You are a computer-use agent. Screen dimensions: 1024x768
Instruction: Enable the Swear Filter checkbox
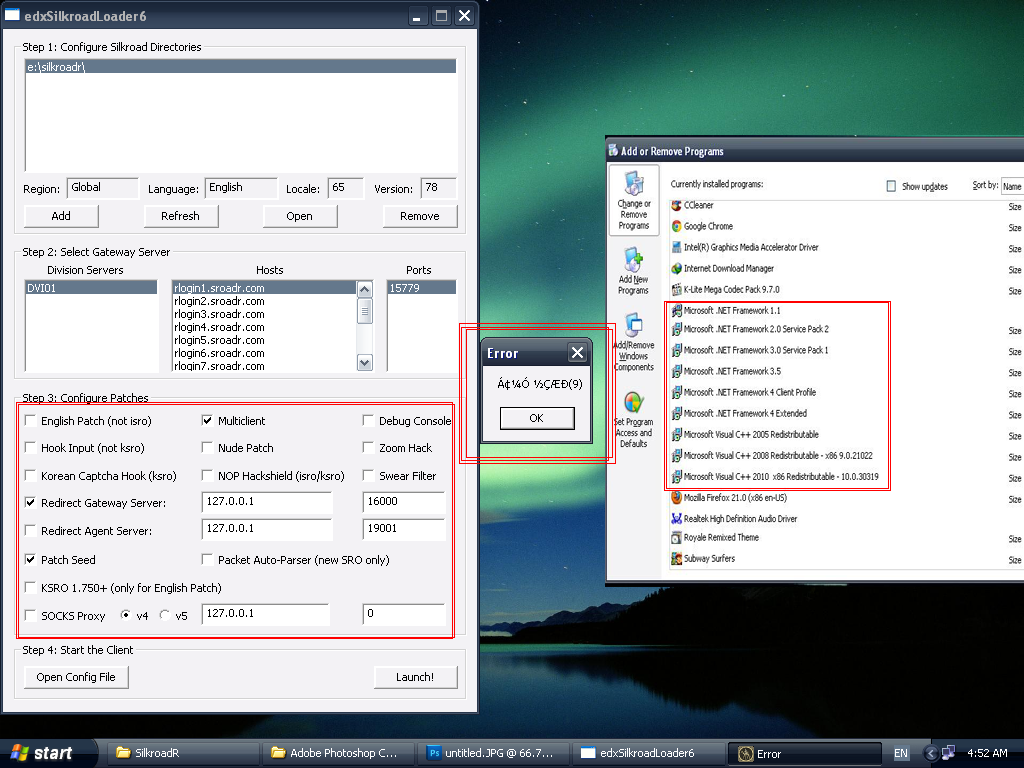368,475
